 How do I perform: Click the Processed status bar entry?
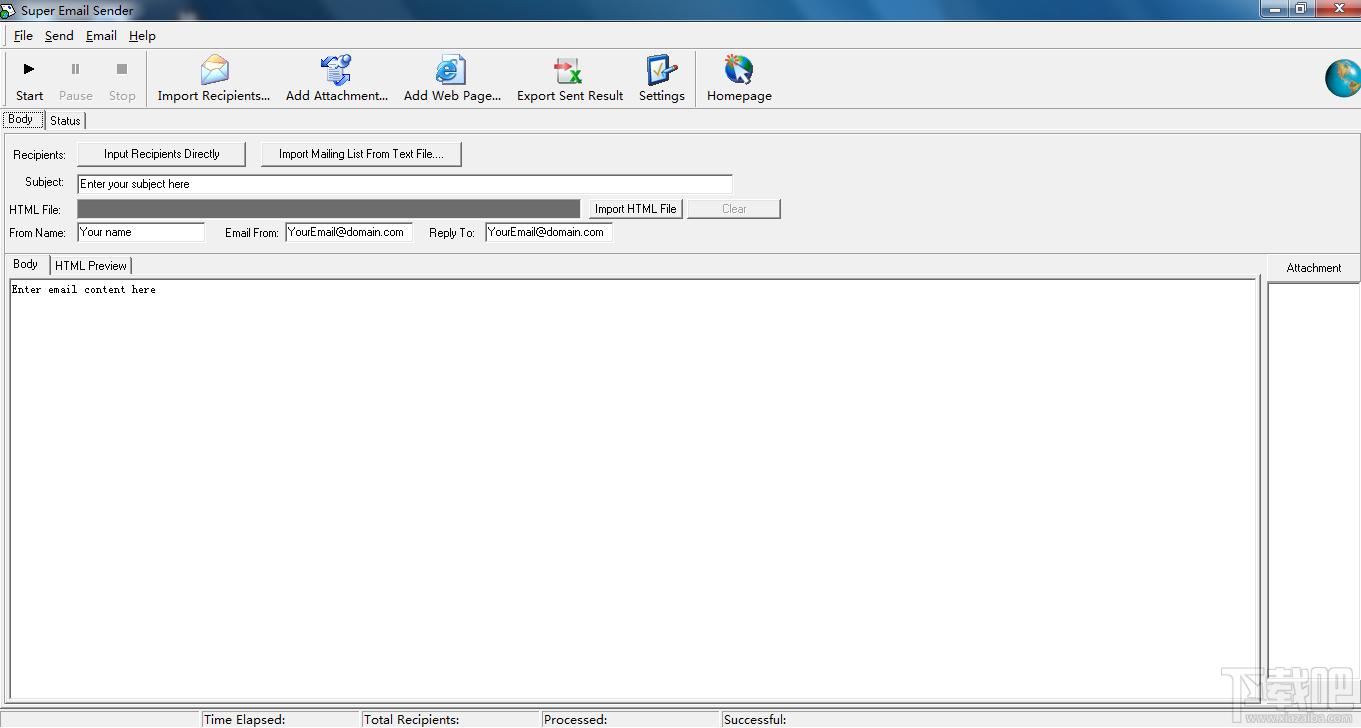(630, 719)
